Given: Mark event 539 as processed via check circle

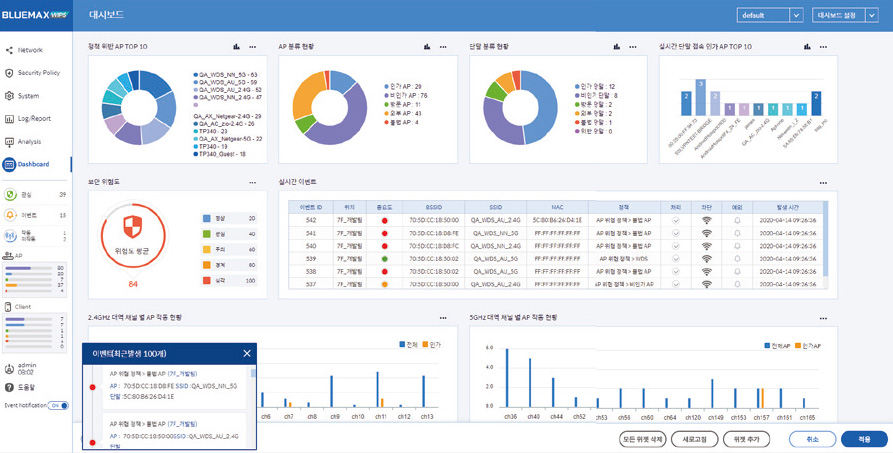Looking at the screenshot, I should point(676,258).
